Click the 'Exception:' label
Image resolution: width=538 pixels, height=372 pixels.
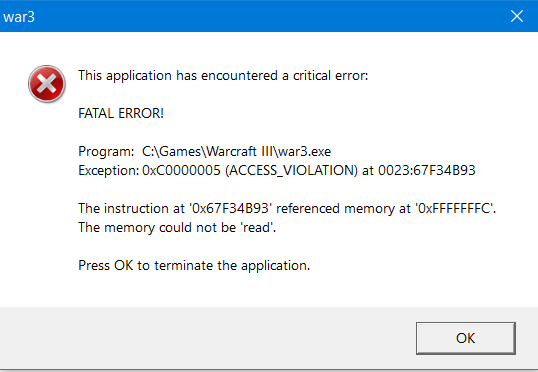point(109,170)
